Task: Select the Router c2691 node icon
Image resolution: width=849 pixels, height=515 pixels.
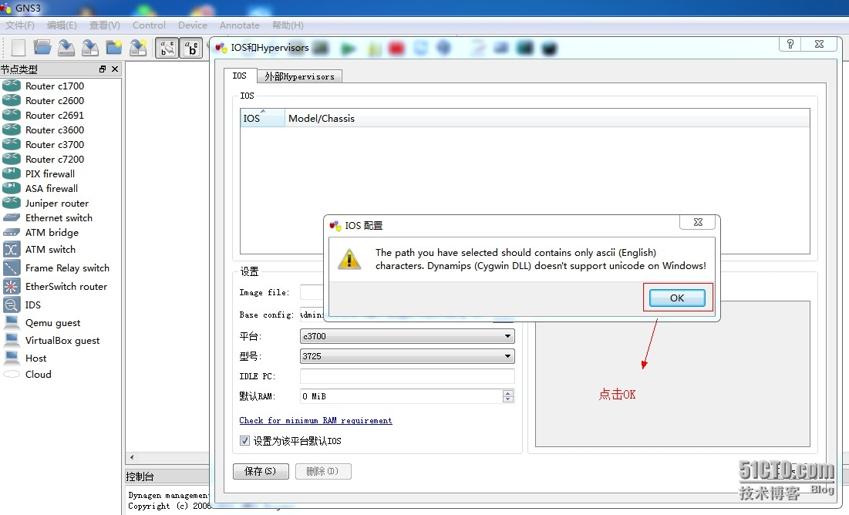Action: point(11,115)
